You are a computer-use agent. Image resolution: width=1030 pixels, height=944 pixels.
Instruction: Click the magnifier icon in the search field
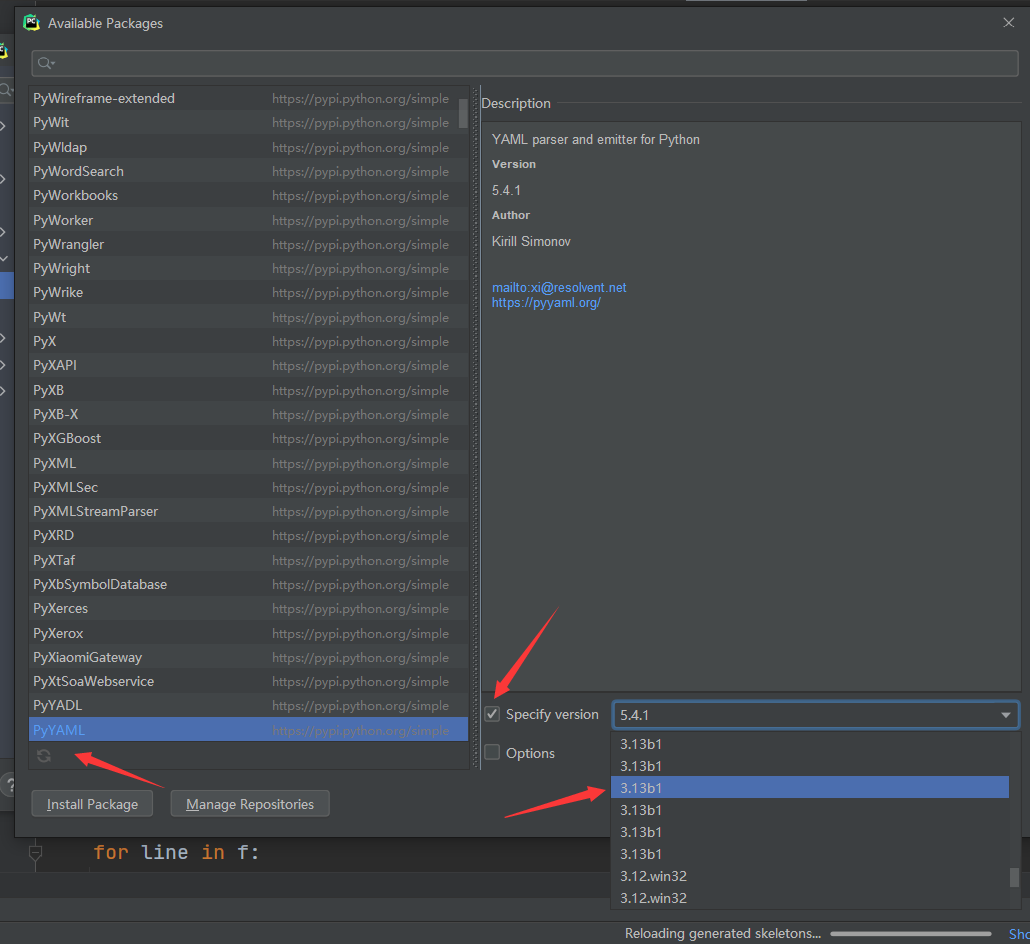pos(44,63)
